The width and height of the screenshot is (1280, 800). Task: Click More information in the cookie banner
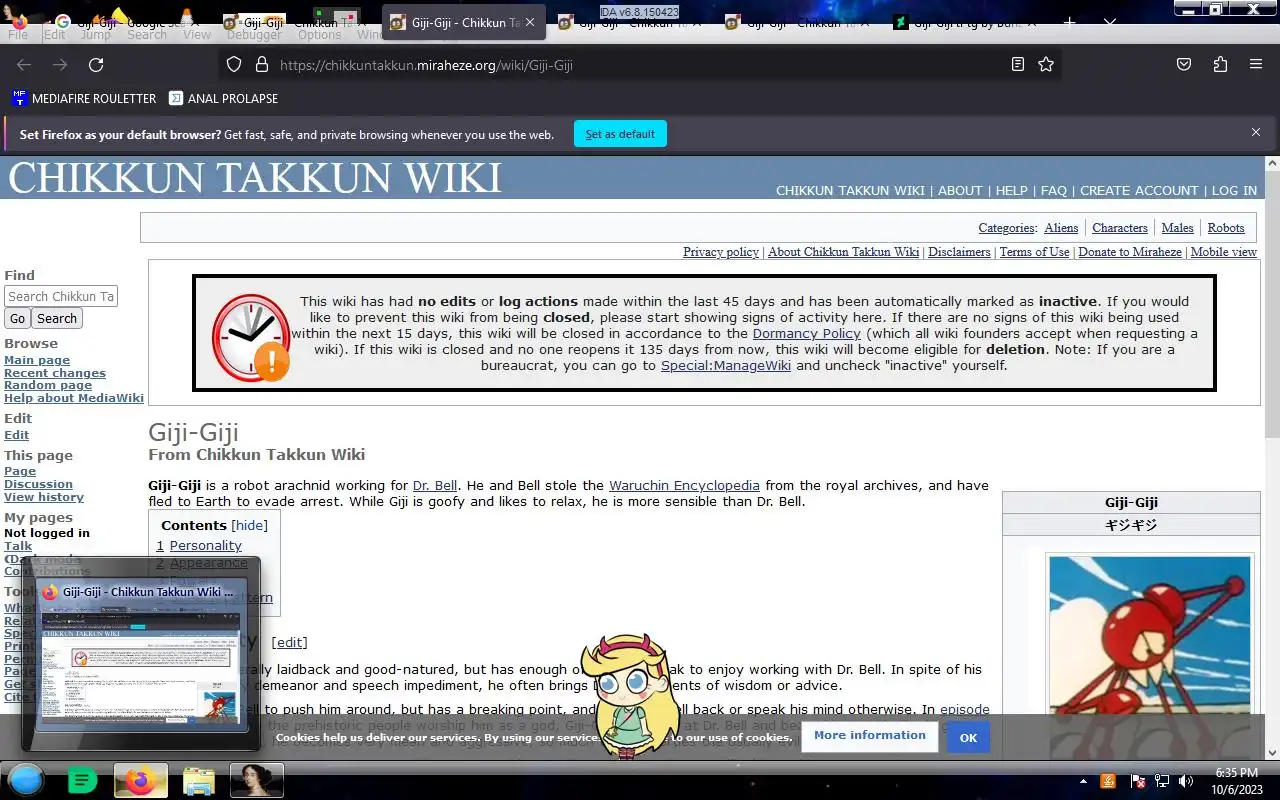tap(870, 735)
